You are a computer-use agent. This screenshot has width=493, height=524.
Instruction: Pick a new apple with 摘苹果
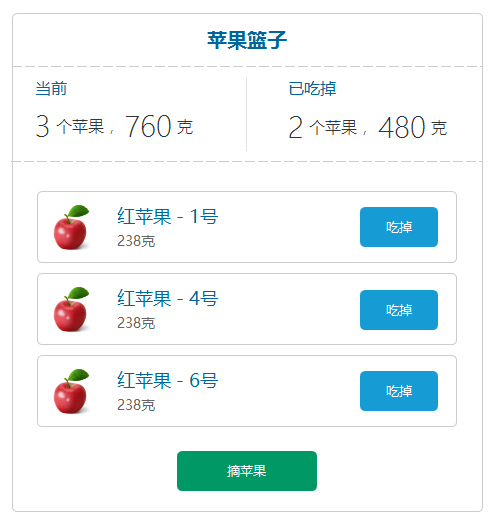point(247,471)
